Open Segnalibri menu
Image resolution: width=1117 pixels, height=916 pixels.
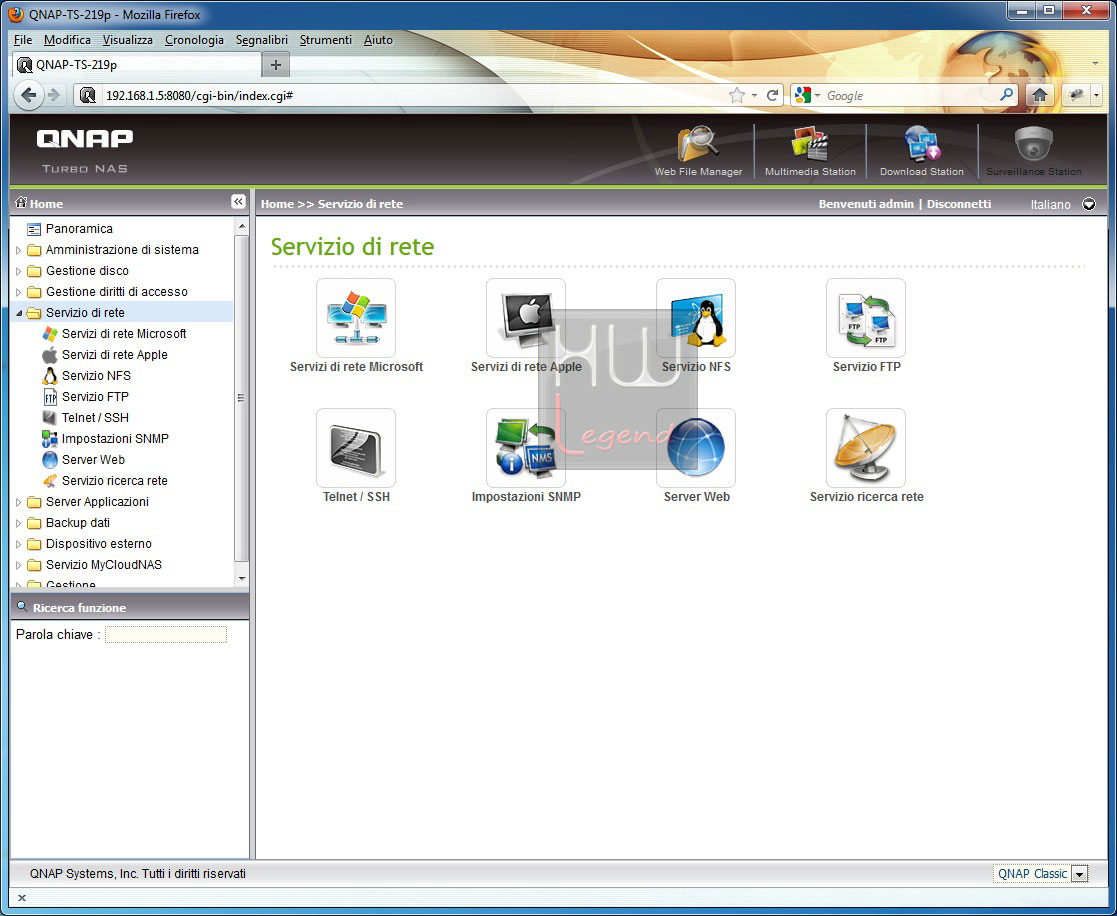point(261,40)
